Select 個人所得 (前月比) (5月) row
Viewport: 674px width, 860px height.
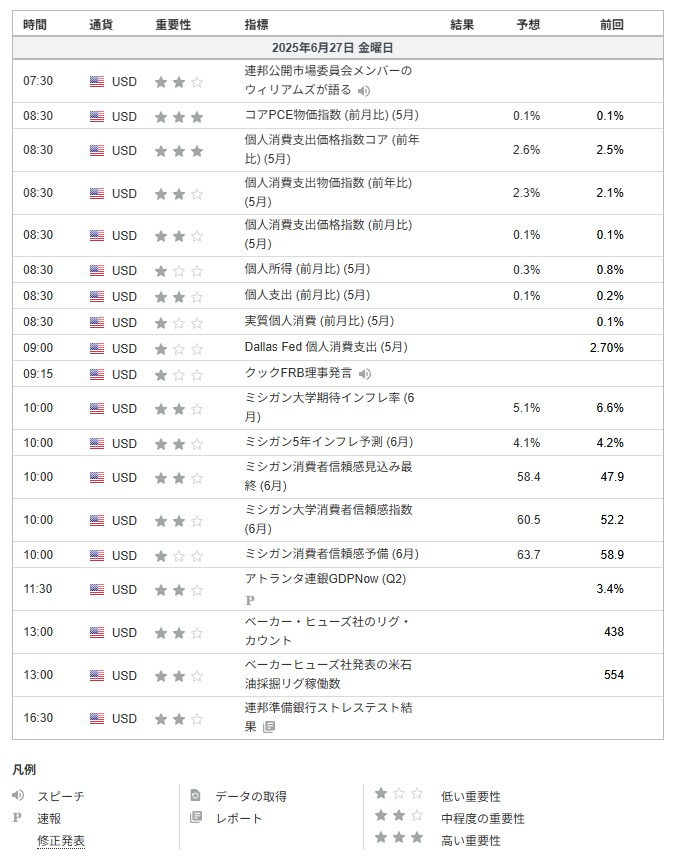337,270
